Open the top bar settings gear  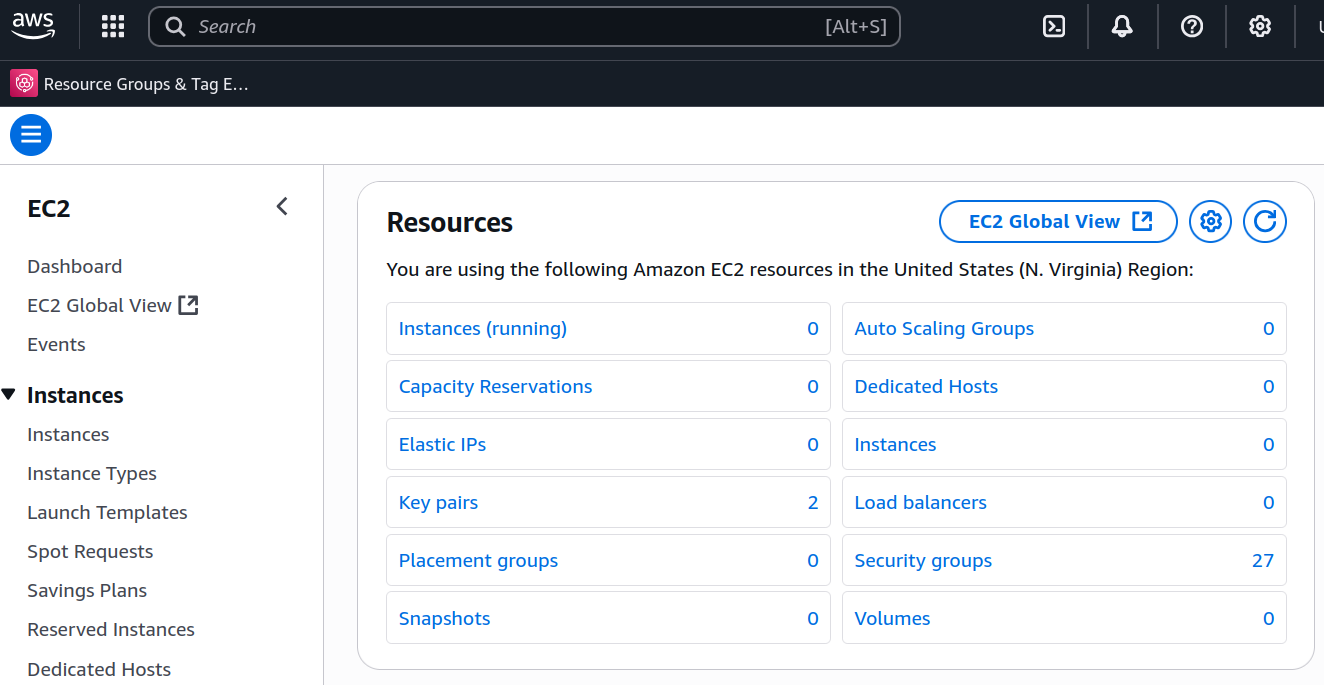pos(1260,27)
